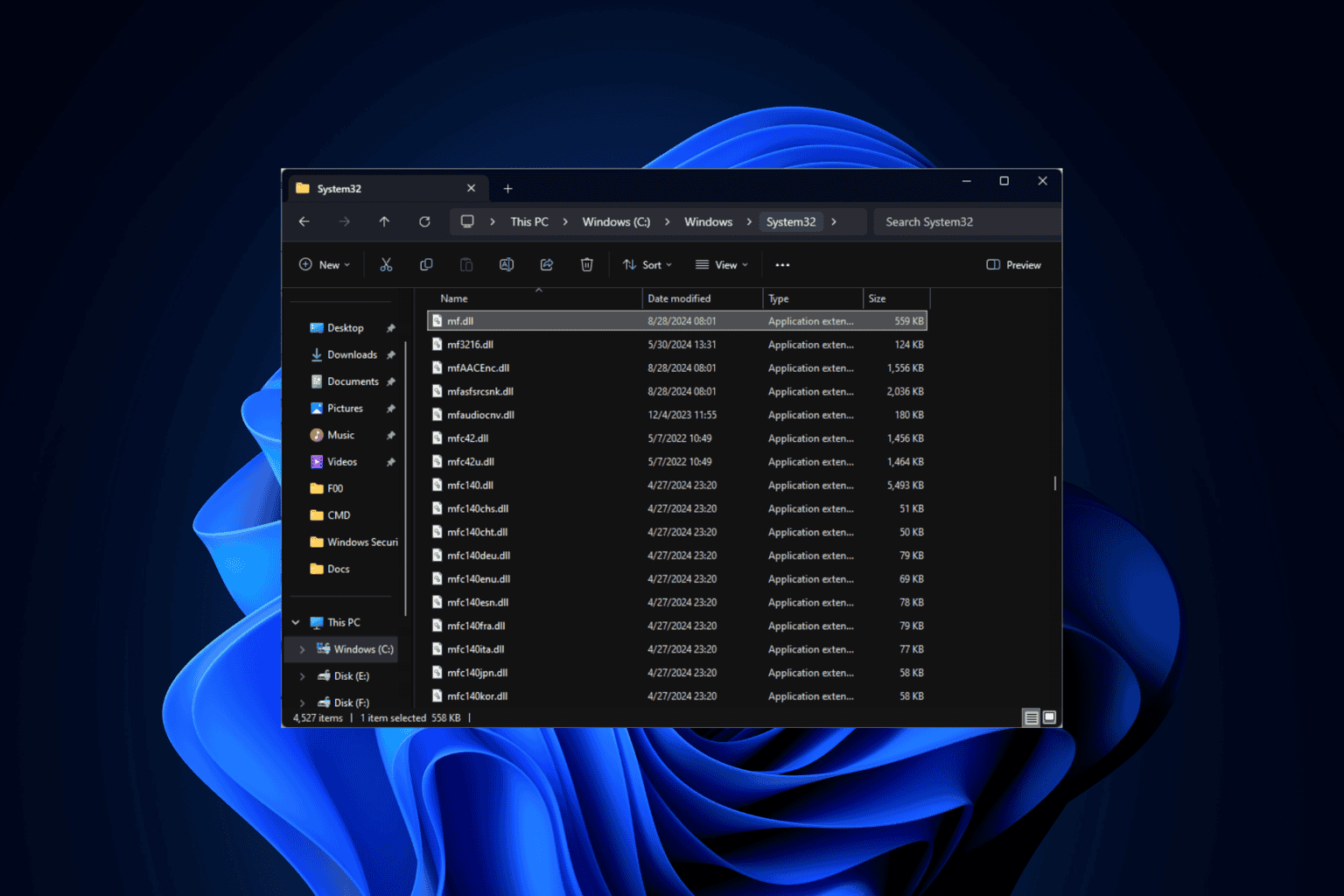Open the View dropdown menu
Viewport: 1344px width, 896px height.
pyautogui.click(x=722, y=265)
